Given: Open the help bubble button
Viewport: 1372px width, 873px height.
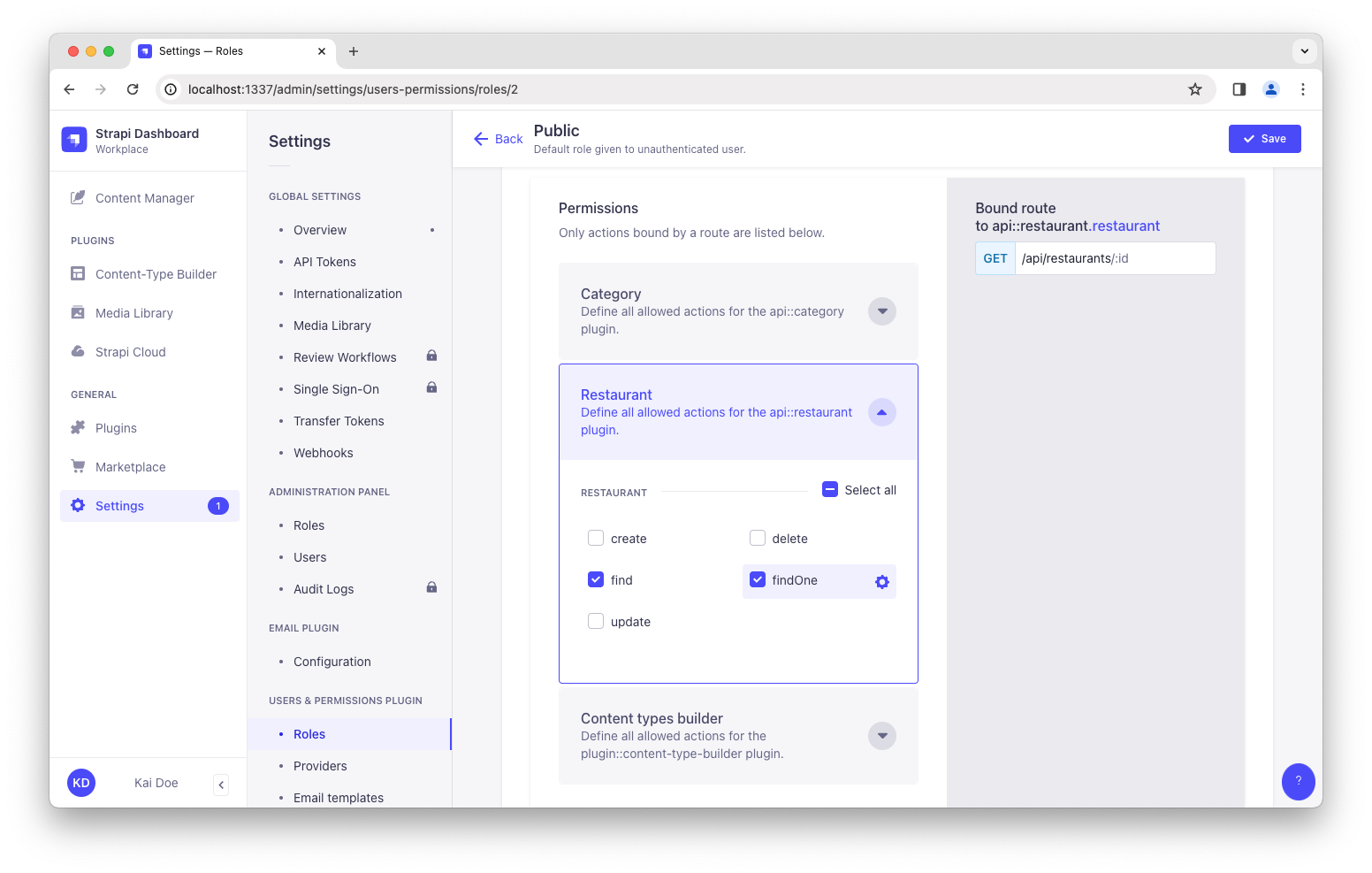Looking at the screenshot, I should click(x=1298, y=782).
